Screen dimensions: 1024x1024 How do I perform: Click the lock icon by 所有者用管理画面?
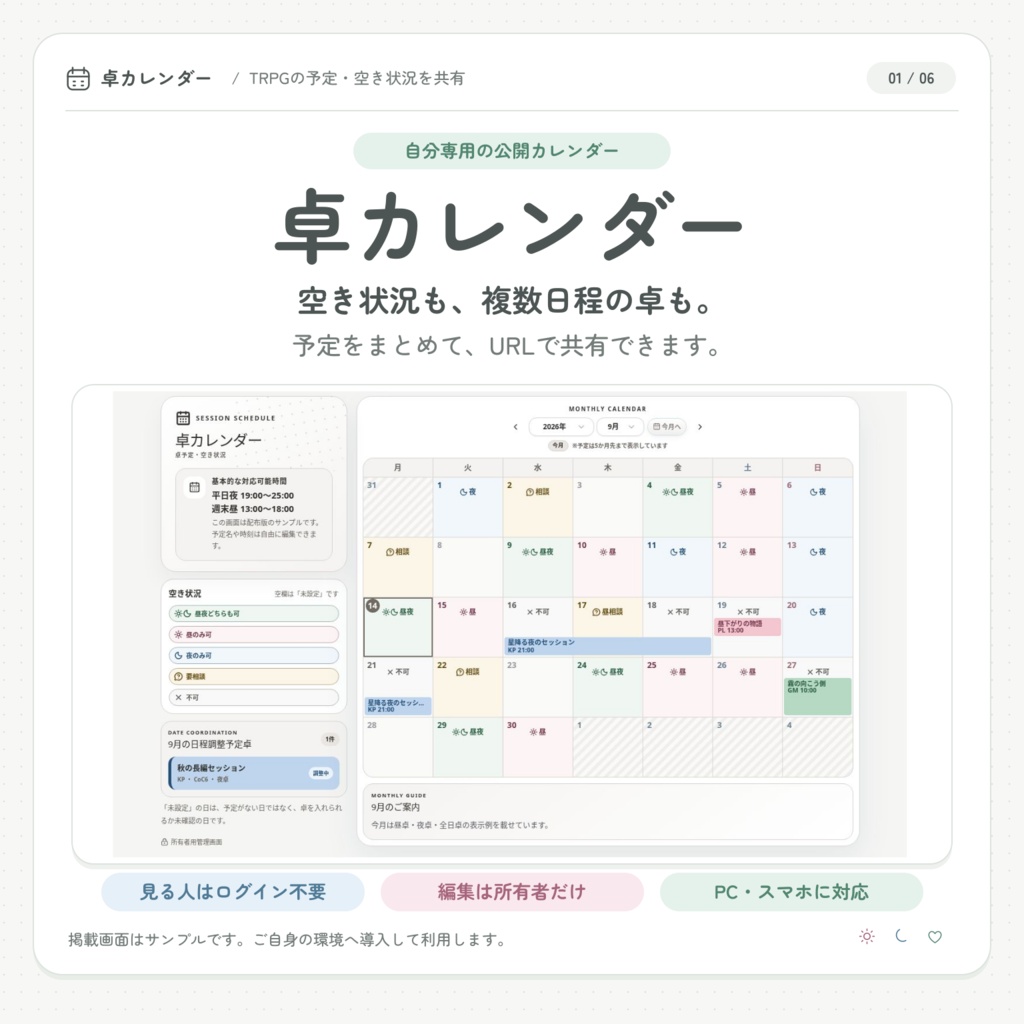coord(165,842)
